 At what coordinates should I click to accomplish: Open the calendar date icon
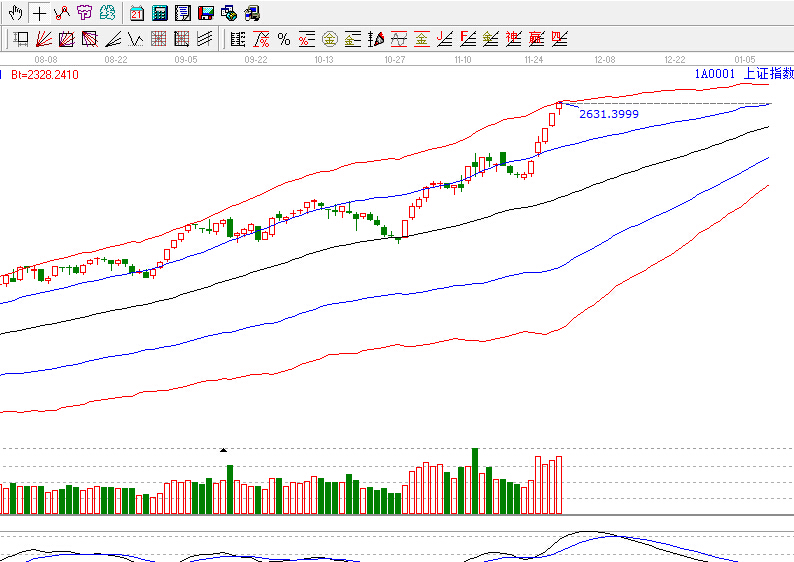point(136,13)
